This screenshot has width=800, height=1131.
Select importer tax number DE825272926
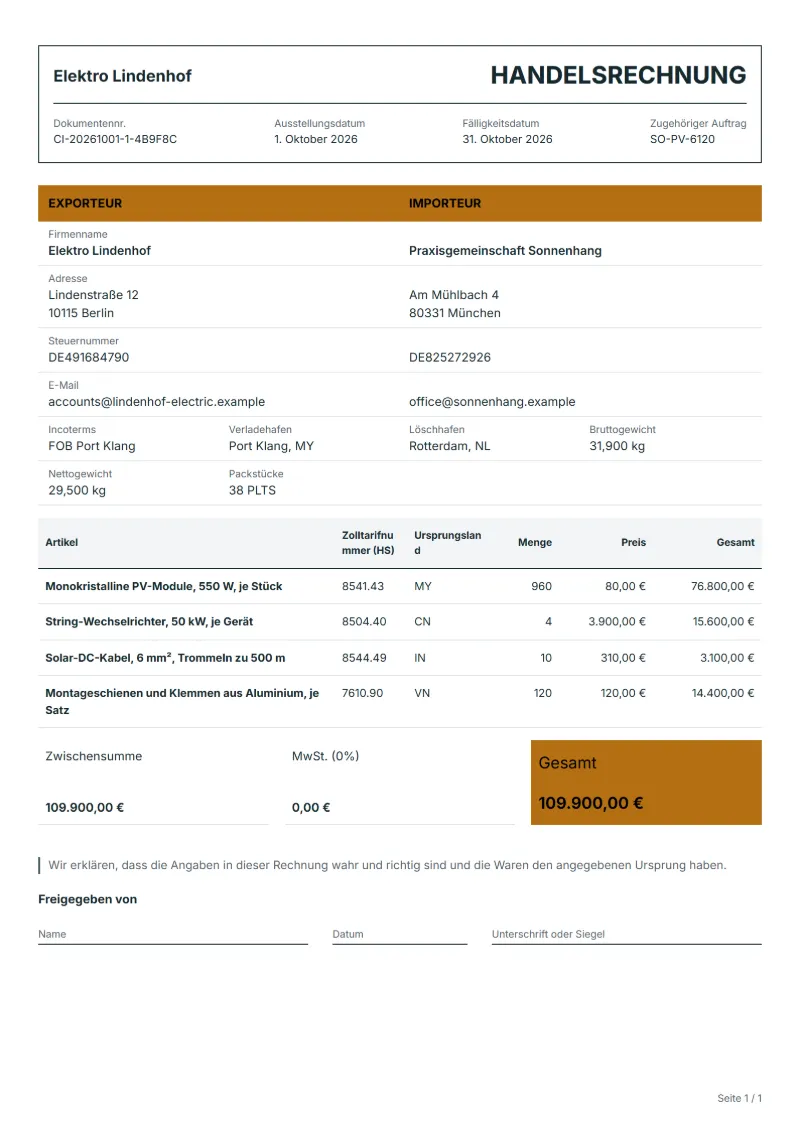coord(449,358)
